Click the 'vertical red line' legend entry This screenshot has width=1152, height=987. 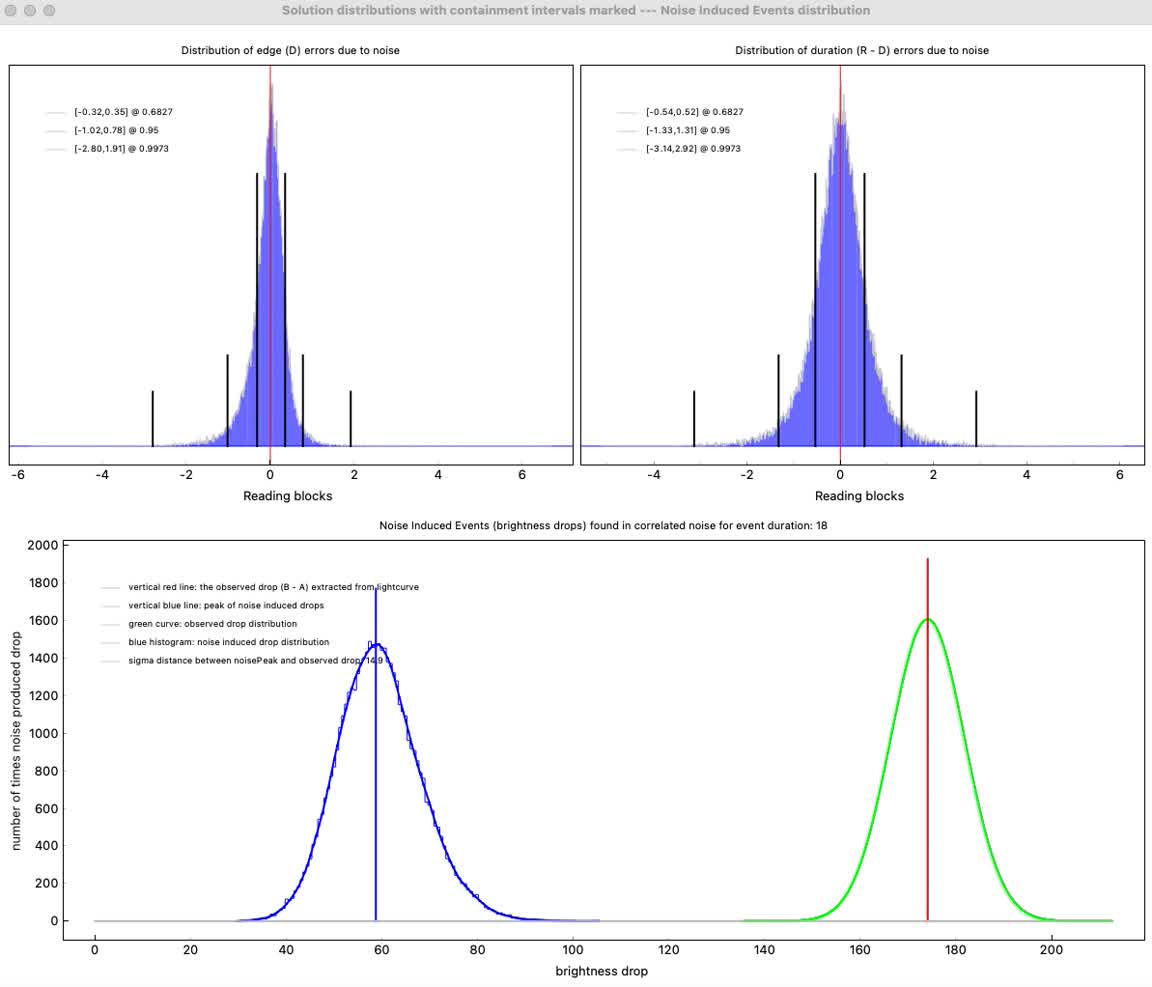click(273, 587)
